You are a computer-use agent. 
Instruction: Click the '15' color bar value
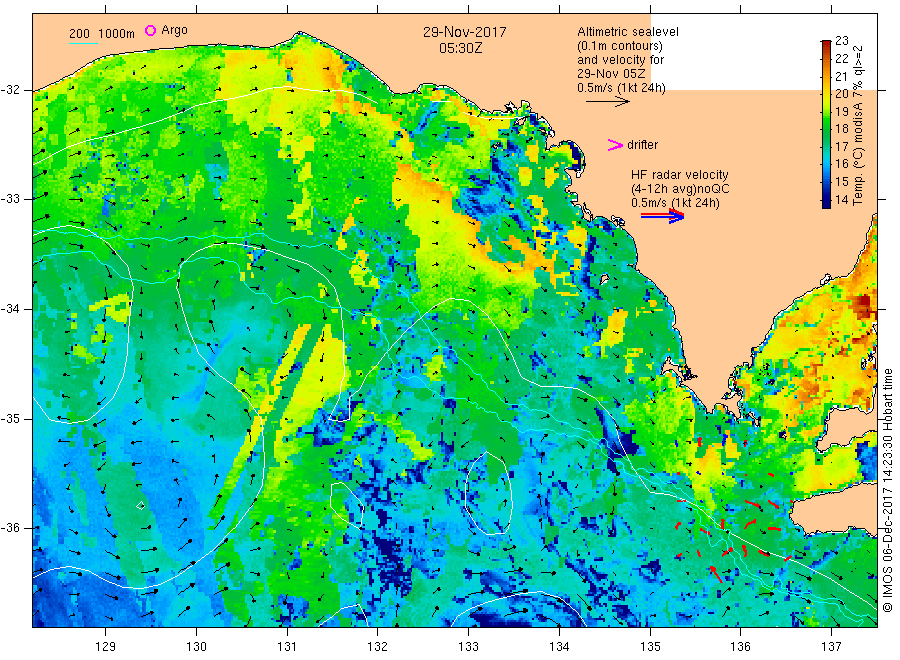pos(841,182)
